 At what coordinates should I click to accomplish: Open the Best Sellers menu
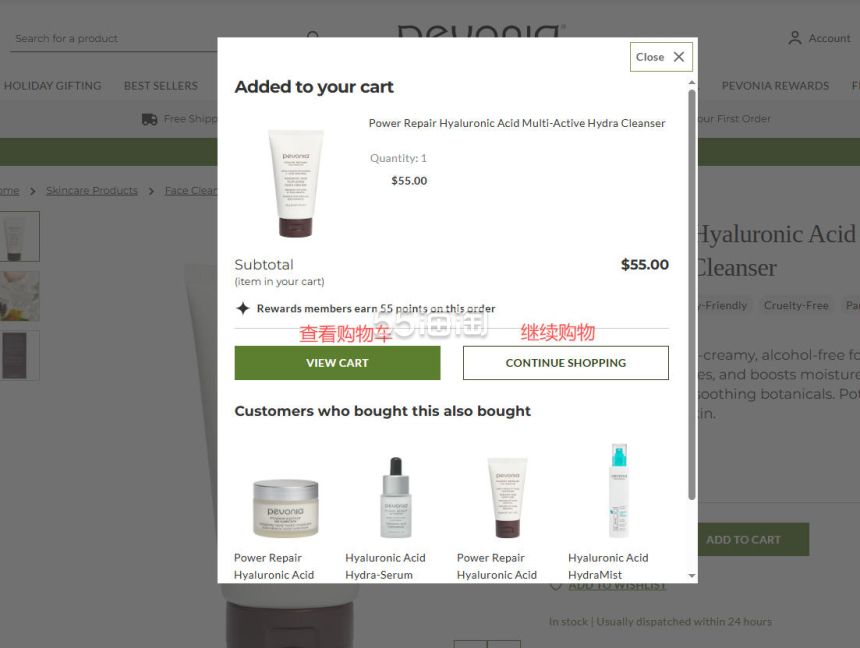(x=161, y=86)
